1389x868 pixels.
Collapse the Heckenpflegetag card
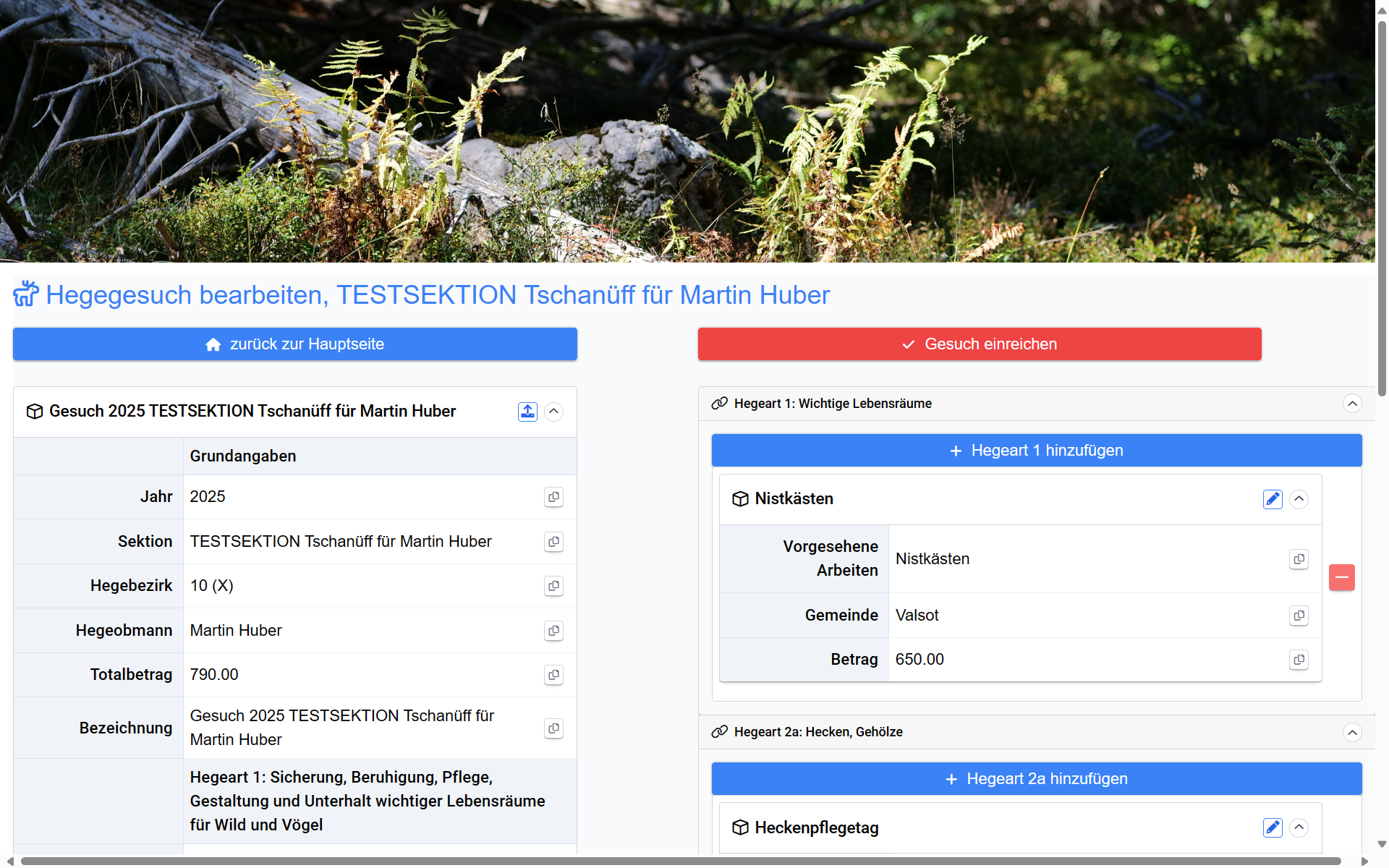(1299, 827)
